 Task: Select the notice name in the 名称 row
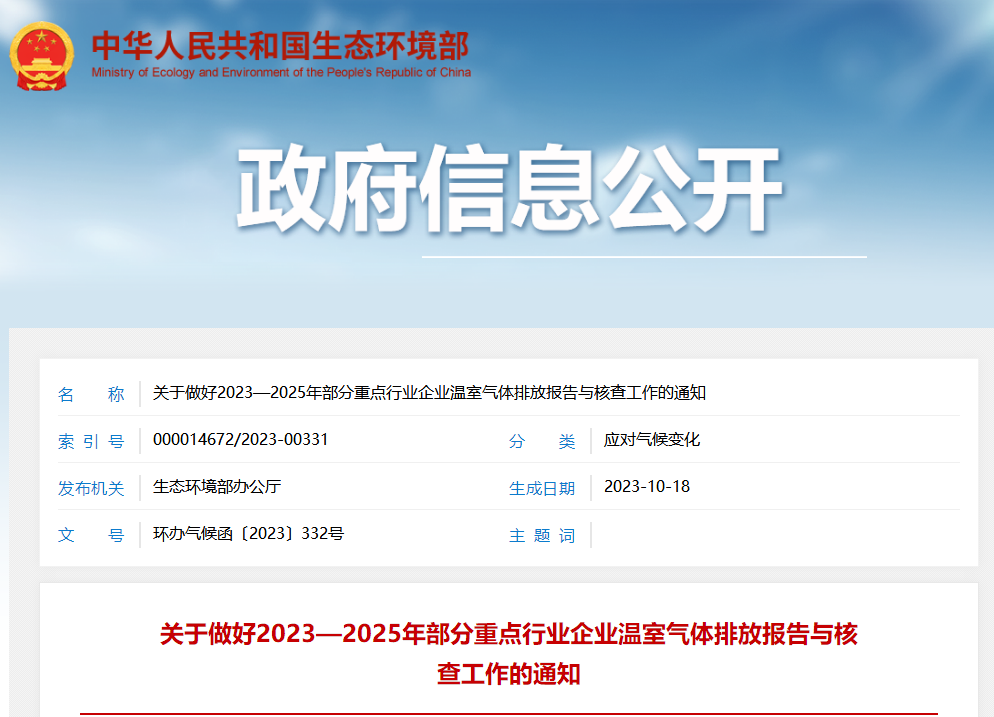coord(429,393)
